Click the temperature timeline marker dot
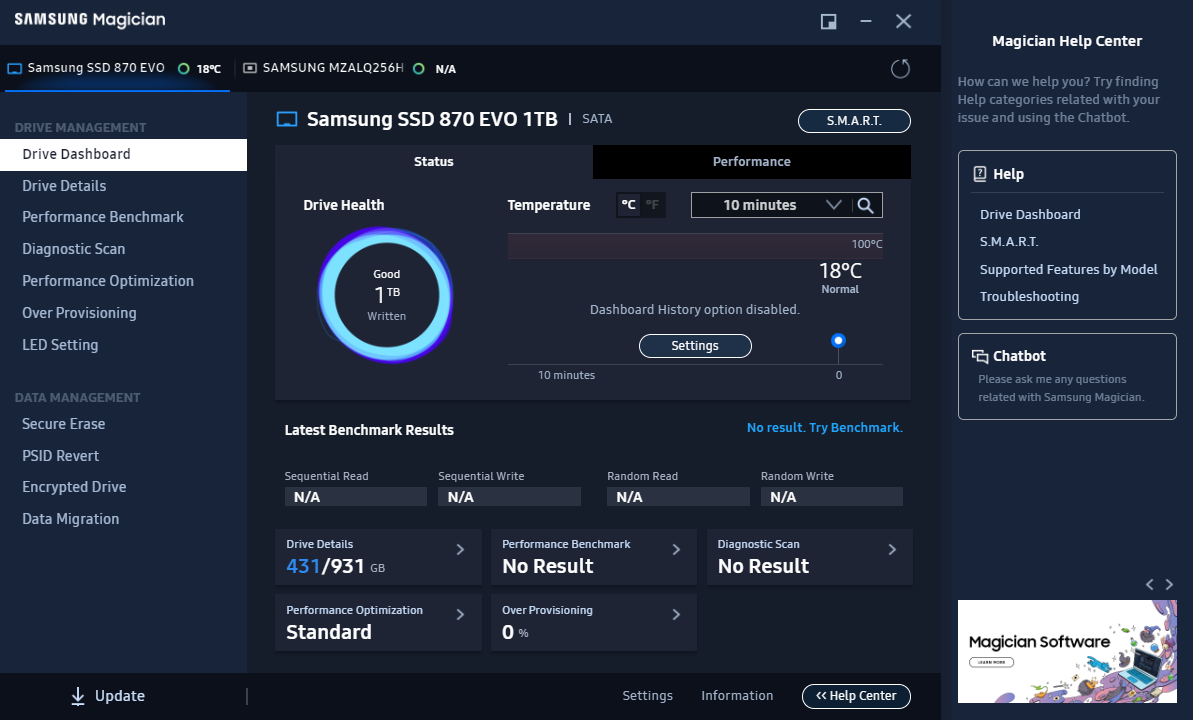1193x720 pixels. point(838,340)
